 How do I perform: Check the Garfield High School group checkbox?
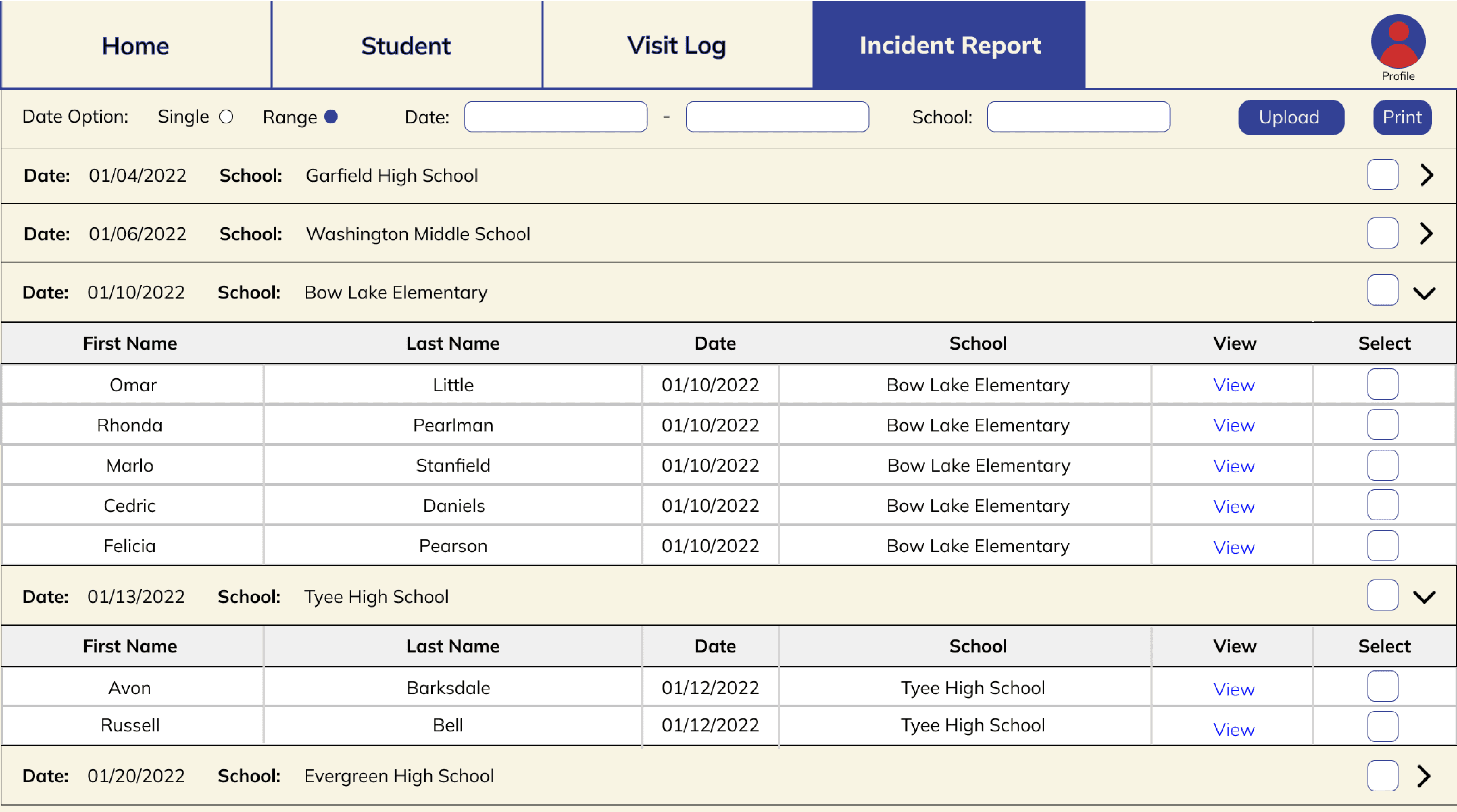(1382, 175)
